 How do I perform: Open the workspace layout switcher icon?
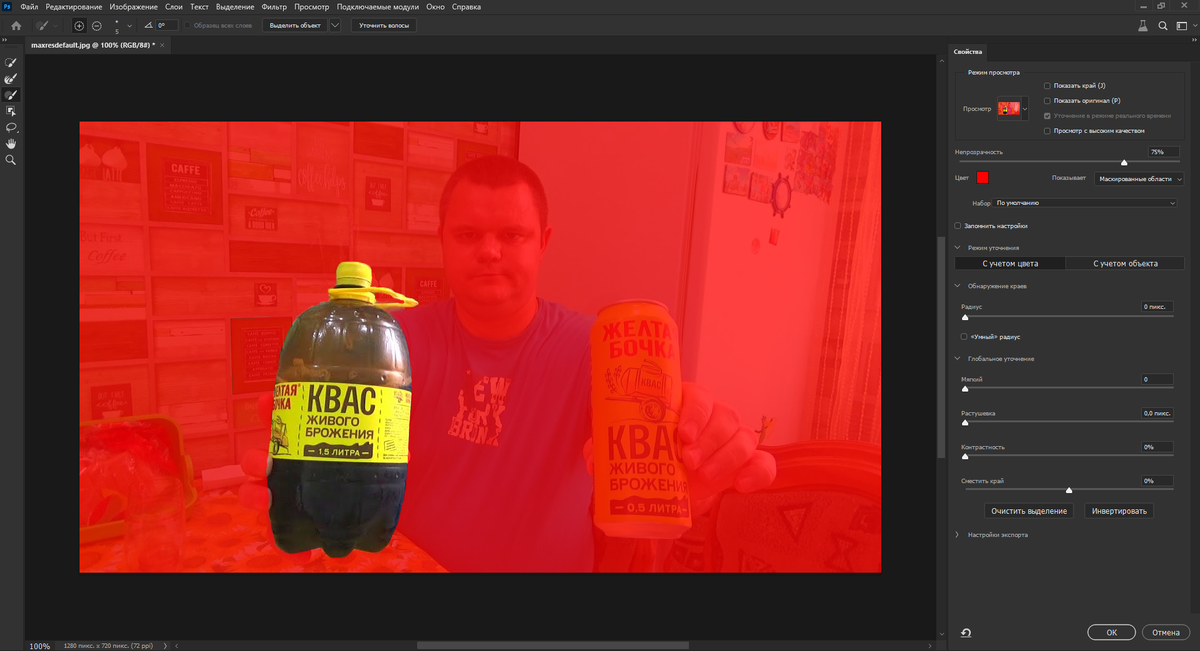coord(1184,25)
